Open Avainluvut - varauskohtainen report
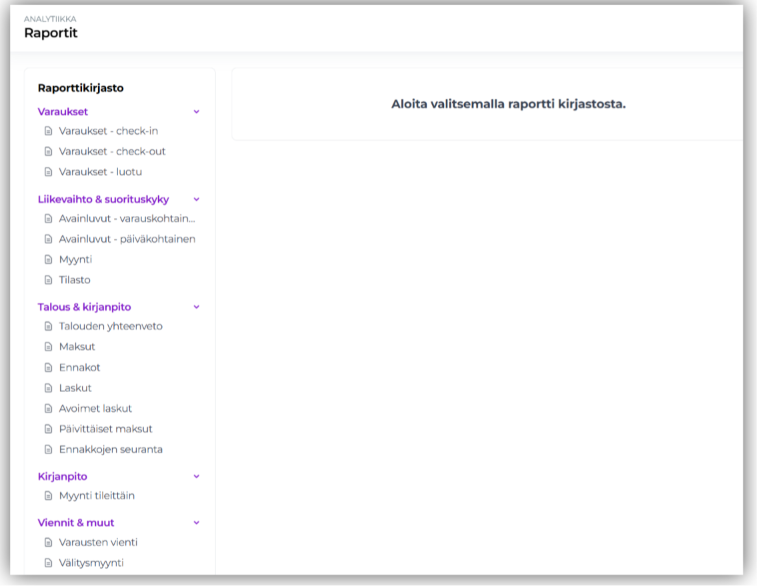This screenshot has width=757, height=586. tap(127, 218)
